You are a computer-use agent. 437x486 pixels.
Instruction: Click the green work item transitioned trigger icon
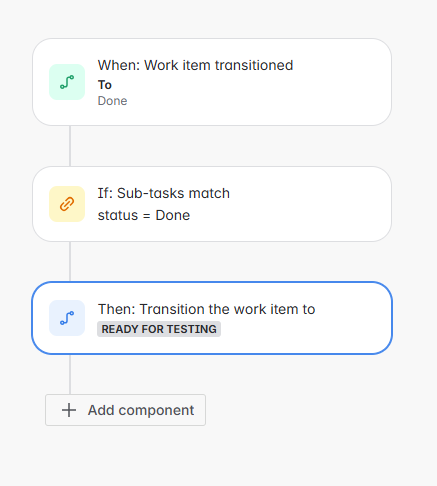(x=67, y=82)
